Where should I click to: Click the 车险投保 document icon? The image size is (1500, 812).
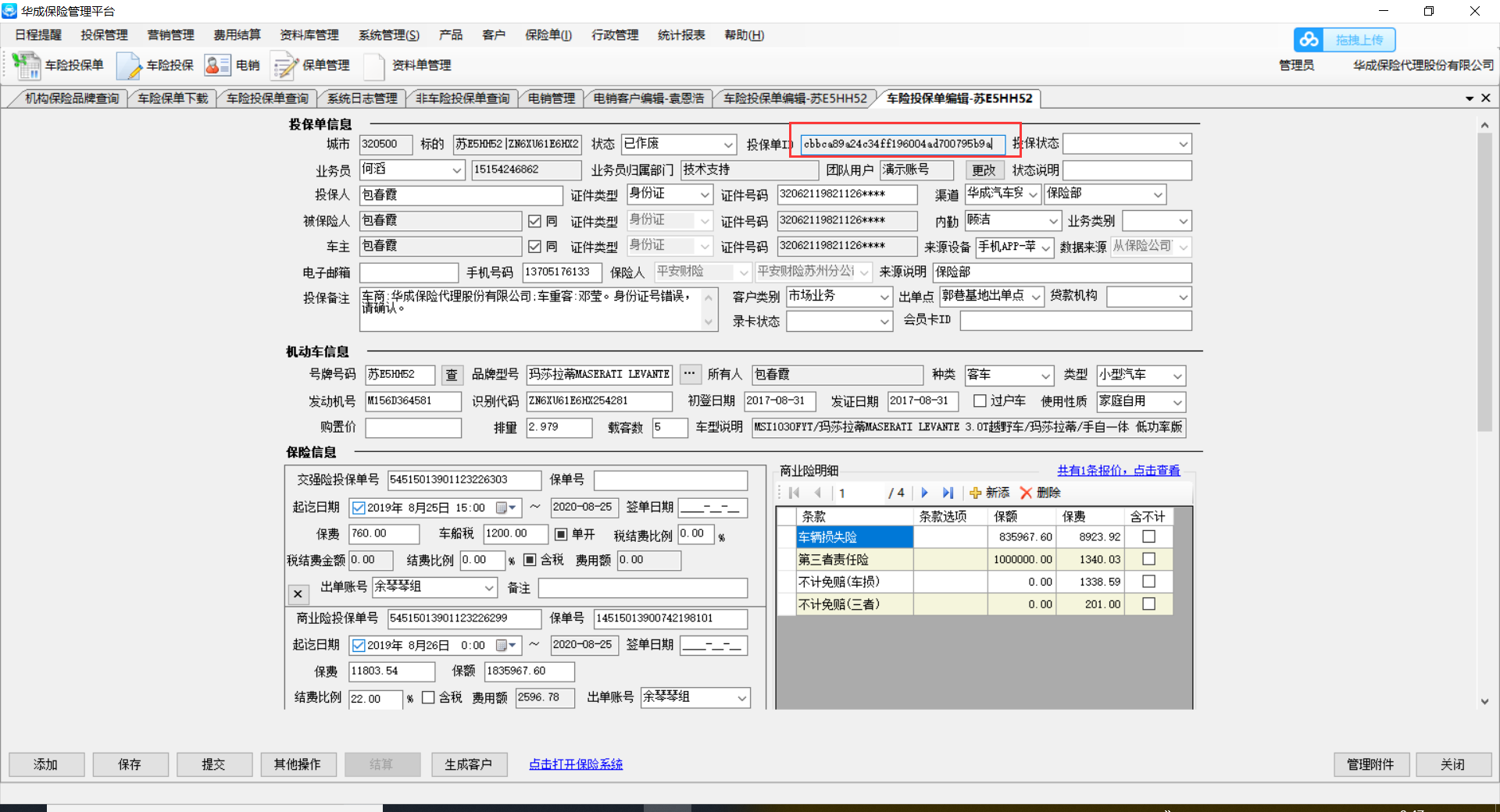[x=128, y=66]
